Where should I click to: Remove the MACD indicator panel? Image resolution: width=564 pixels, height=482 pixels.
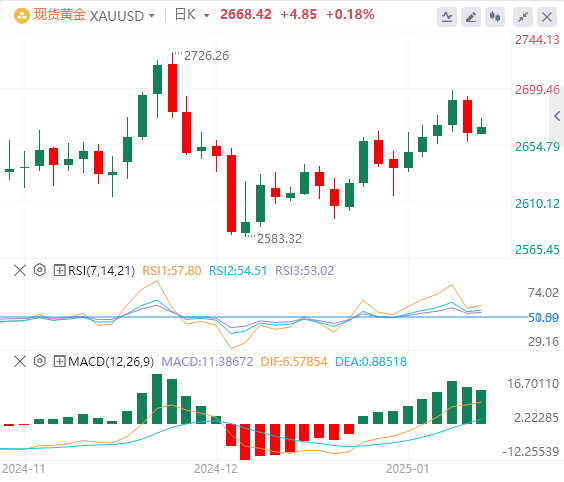pos(20,361)
